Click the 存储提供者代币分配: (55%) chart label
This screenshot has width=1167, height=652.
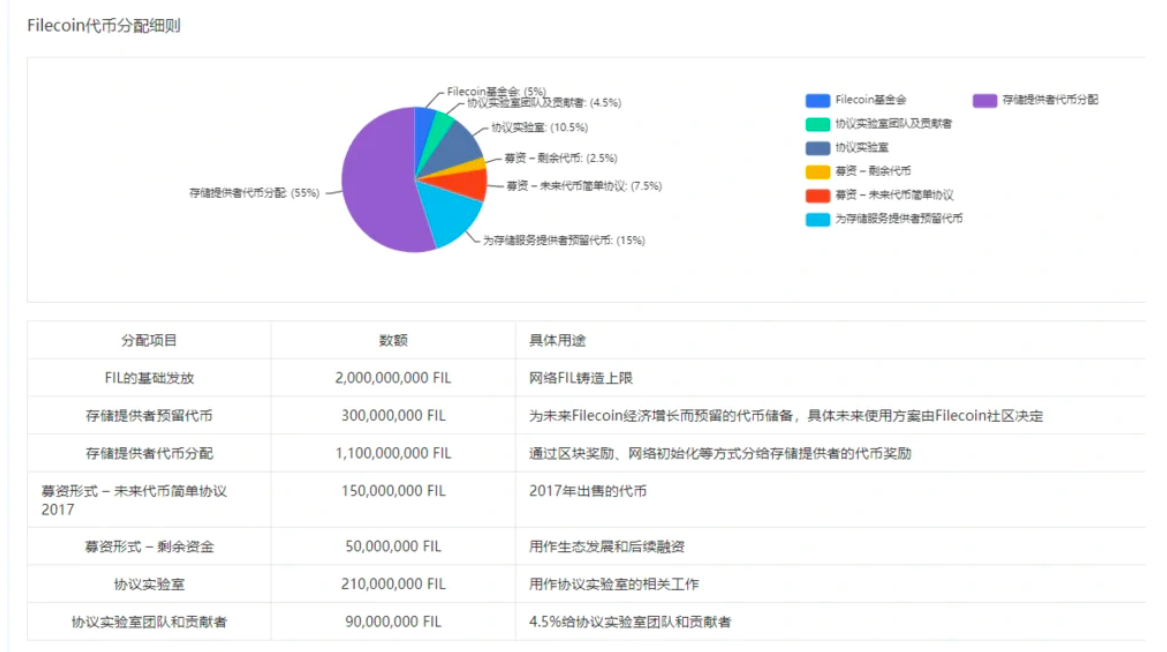click(x=254, y=193)
